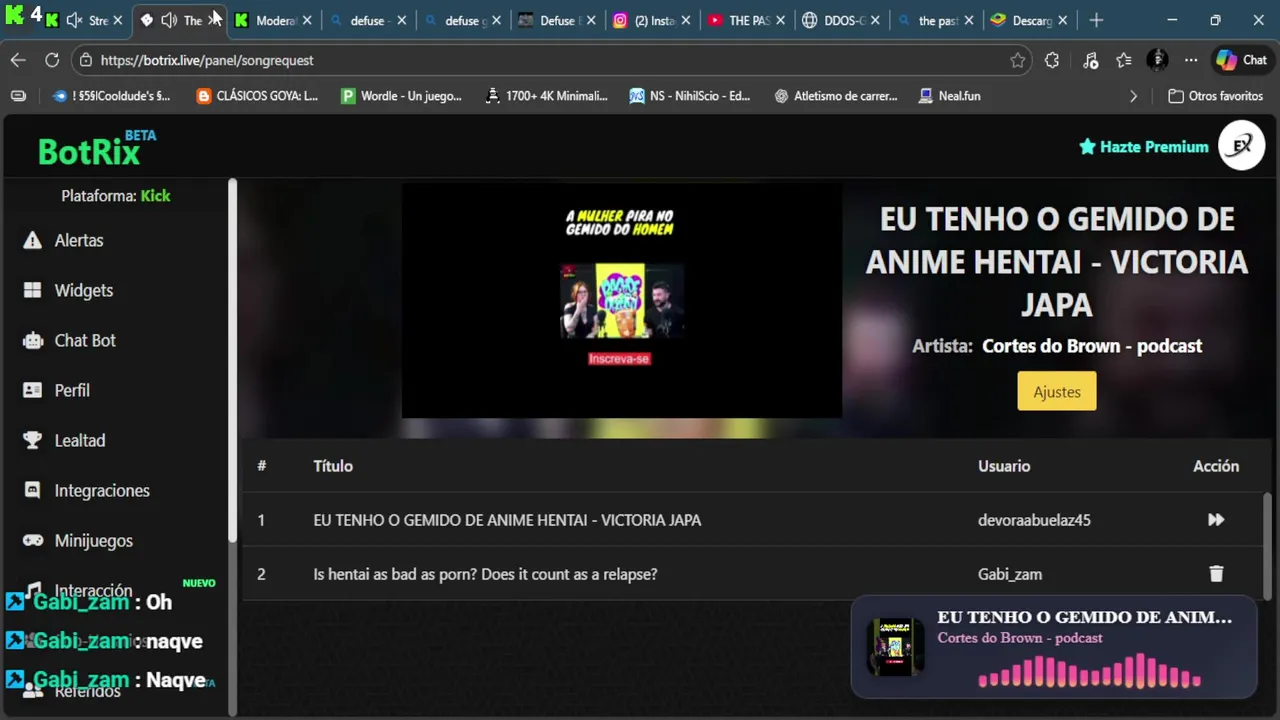Viewport: 1280px width, 720px height.
Task: Click the artist name Cortes do Brown - podcast
Action: click(x=1092, y=346)
